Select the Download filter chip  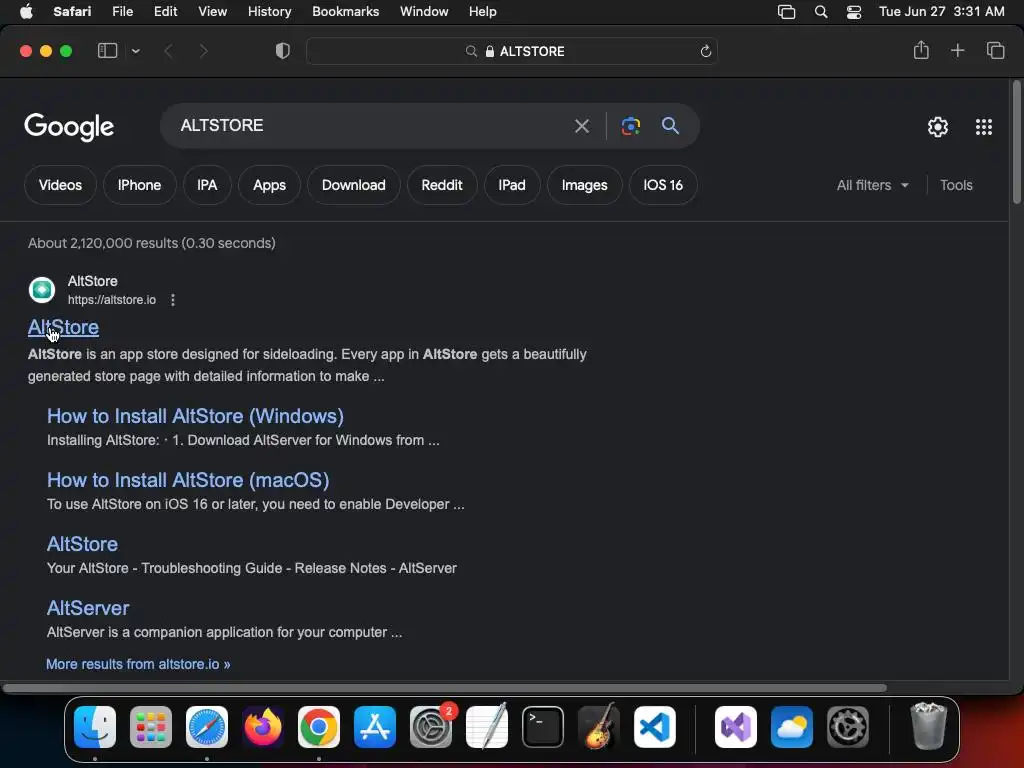353,185
